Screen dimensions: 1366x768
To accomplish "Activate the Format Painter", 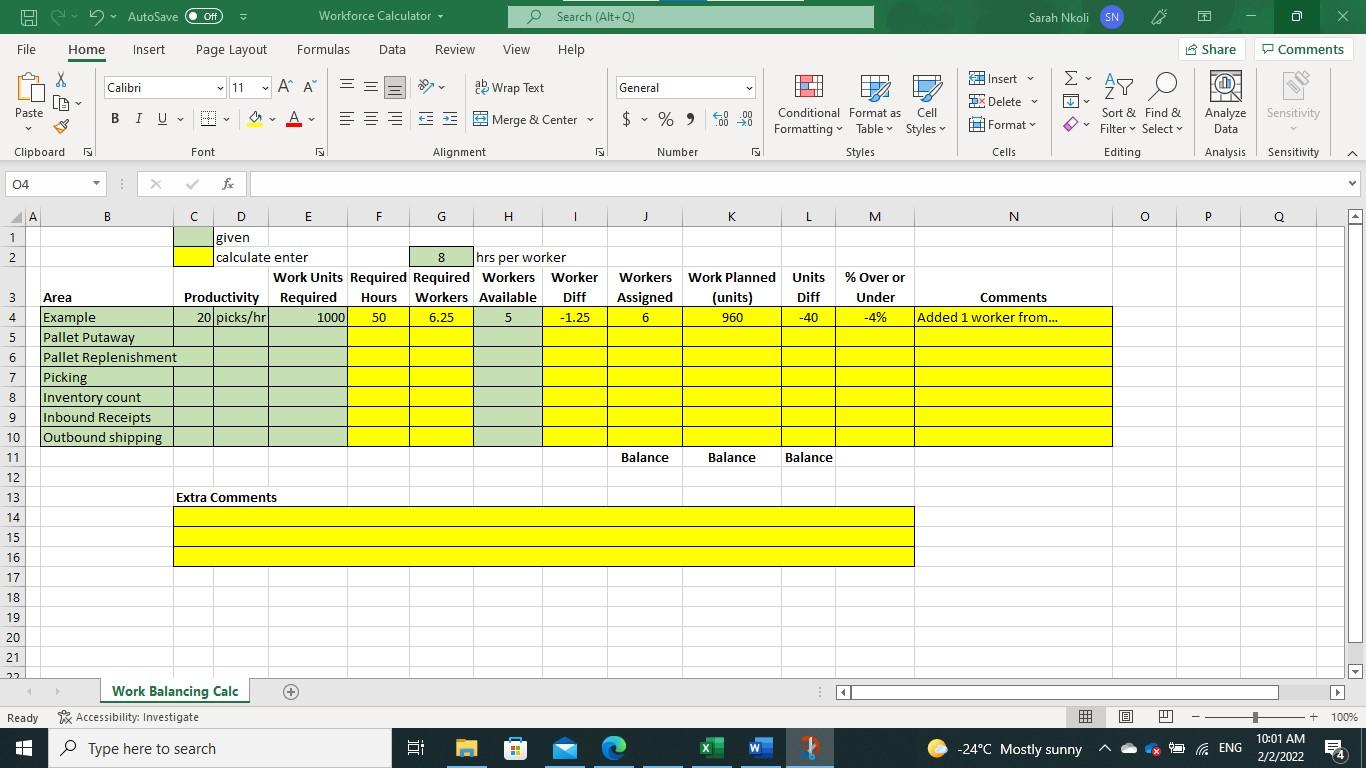I will tap(59, 127).
